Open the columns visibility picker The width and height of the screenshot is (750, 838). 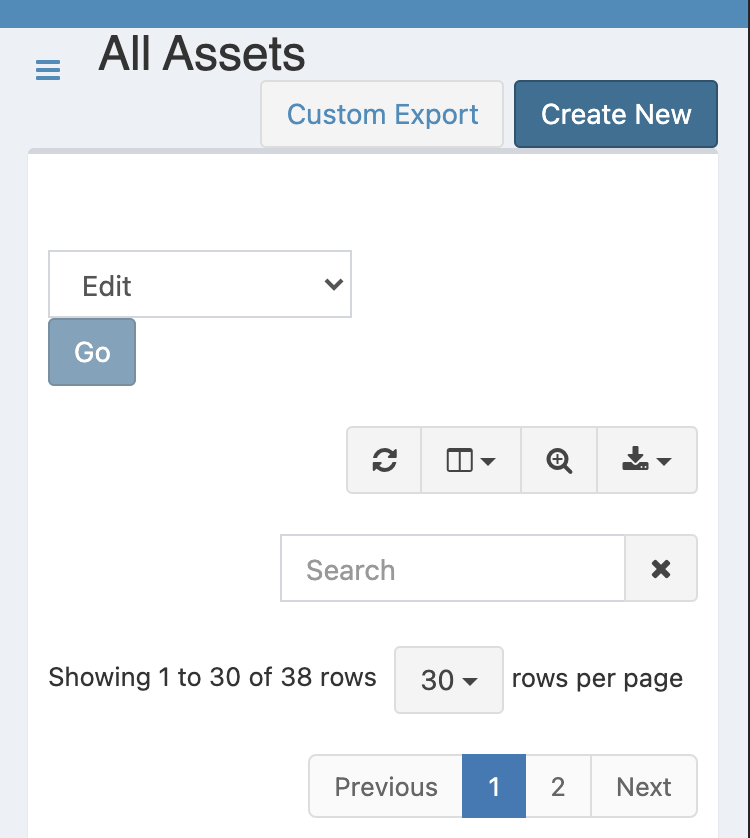click(x=471, y=460)
